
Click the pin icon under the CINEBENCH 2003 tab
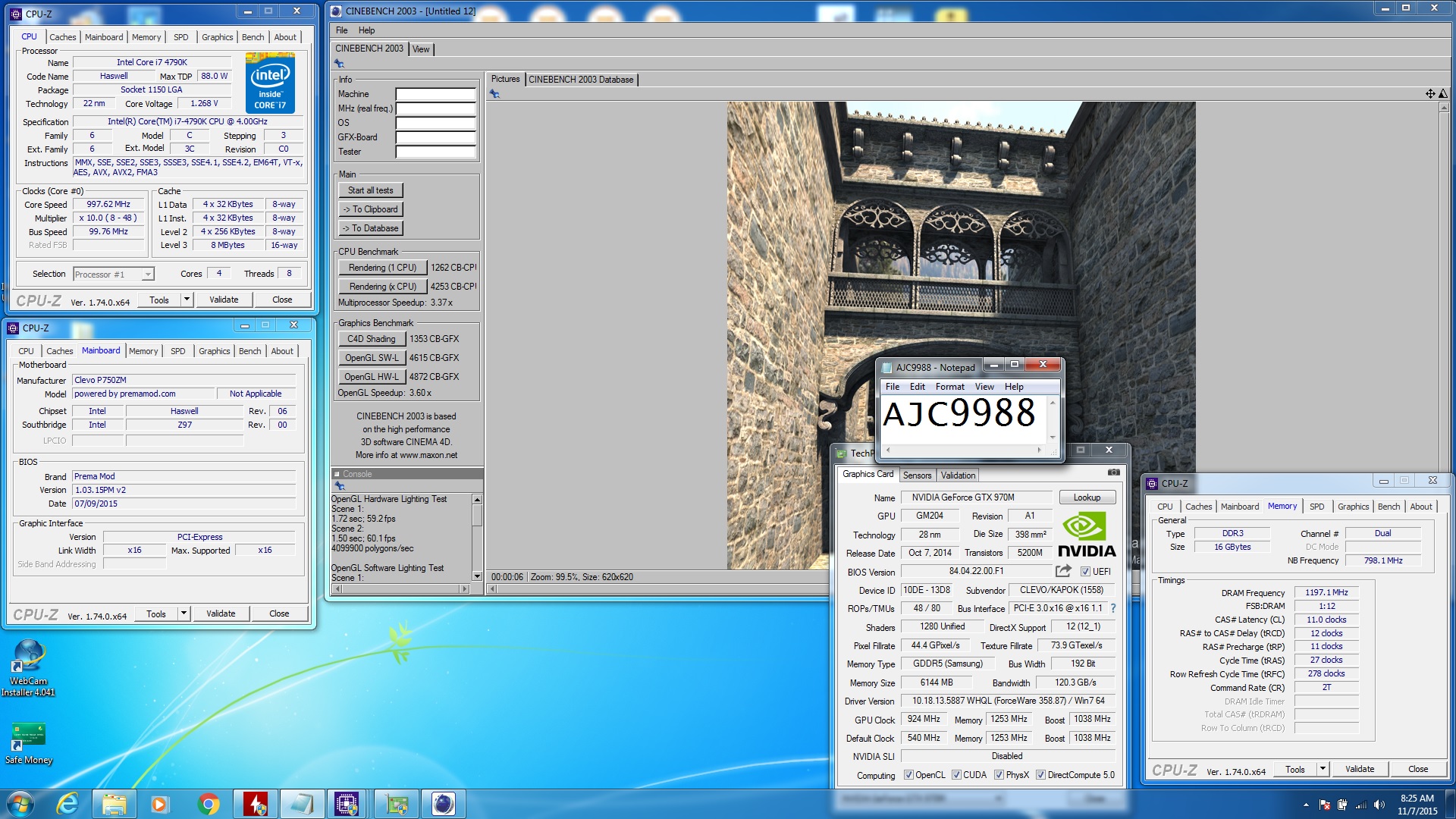click(339, 64)
